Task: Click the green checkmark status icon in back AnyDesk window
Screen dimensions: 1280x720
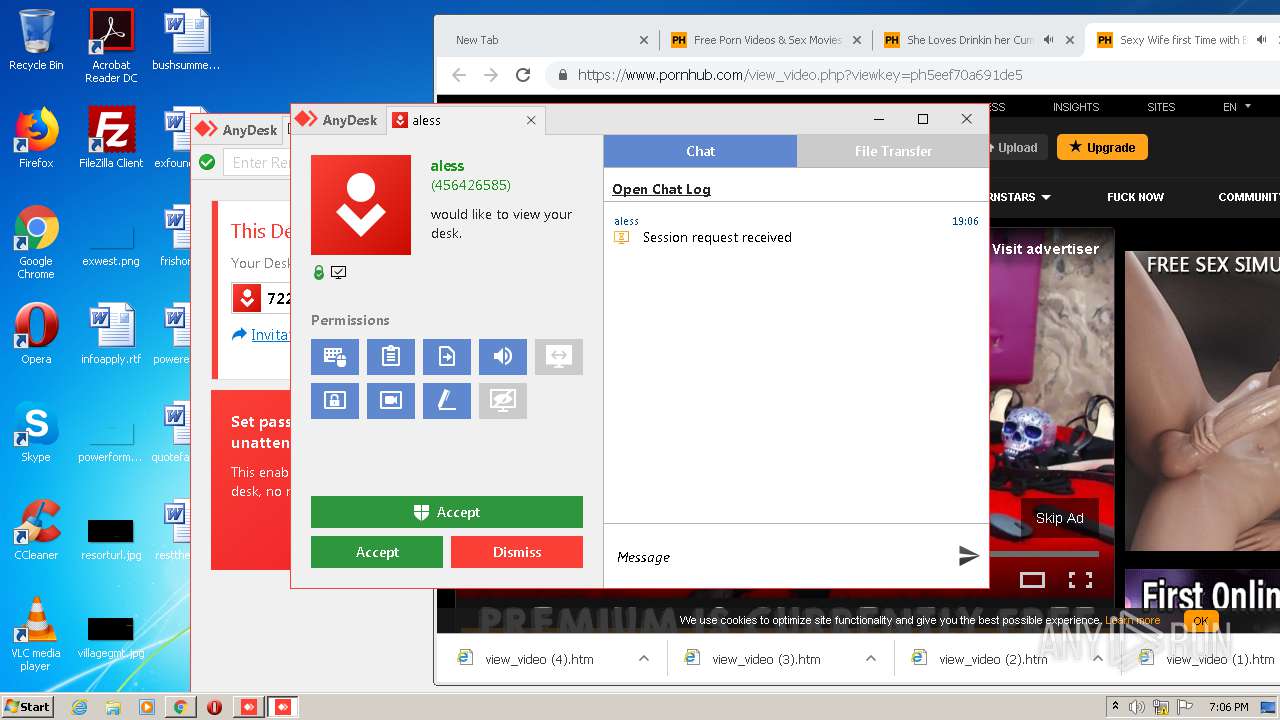Action: click(x=207, y=162)
